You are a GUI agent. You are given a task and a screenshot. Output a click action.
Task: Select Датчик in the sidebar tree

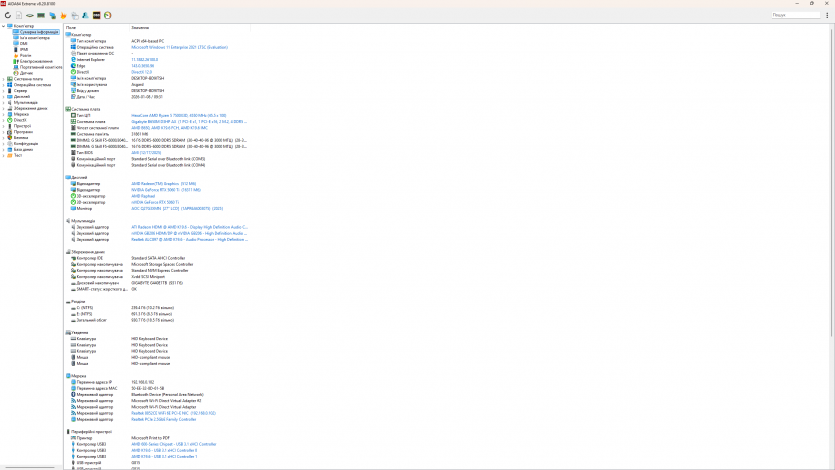pos(26,73)
